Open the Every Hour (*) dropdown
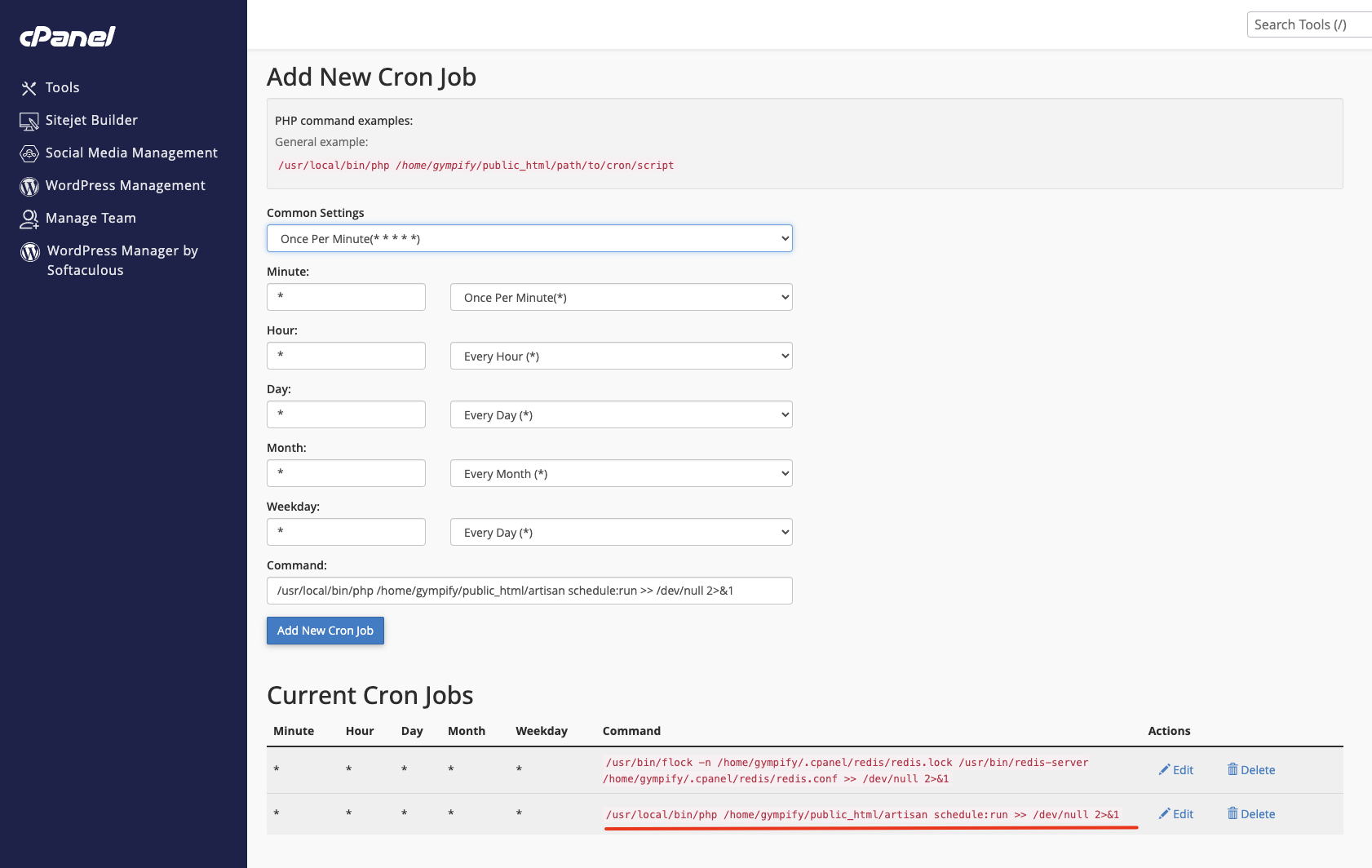Image resolution: width=1372 pixels, height=868 pixels. pos(621,356)
